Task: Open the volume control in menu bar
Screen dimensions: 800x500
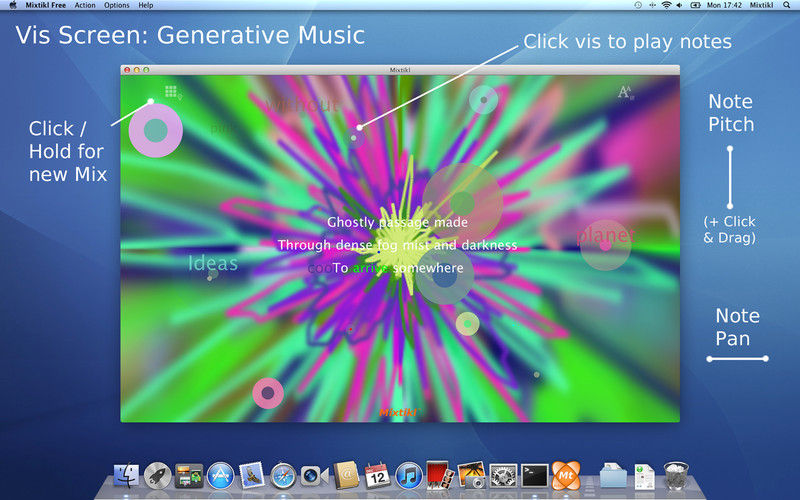Action: [x=680, y=5]
